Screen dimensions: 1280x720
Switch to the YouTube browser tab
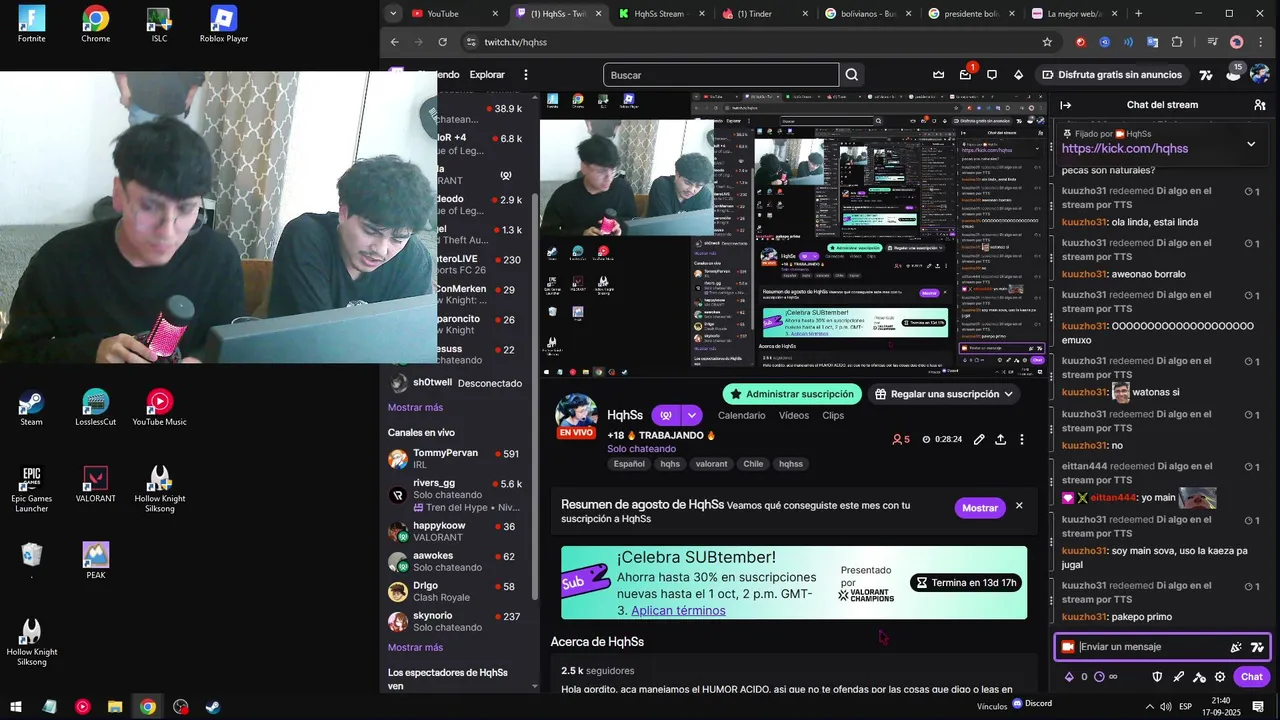point(455,13)
